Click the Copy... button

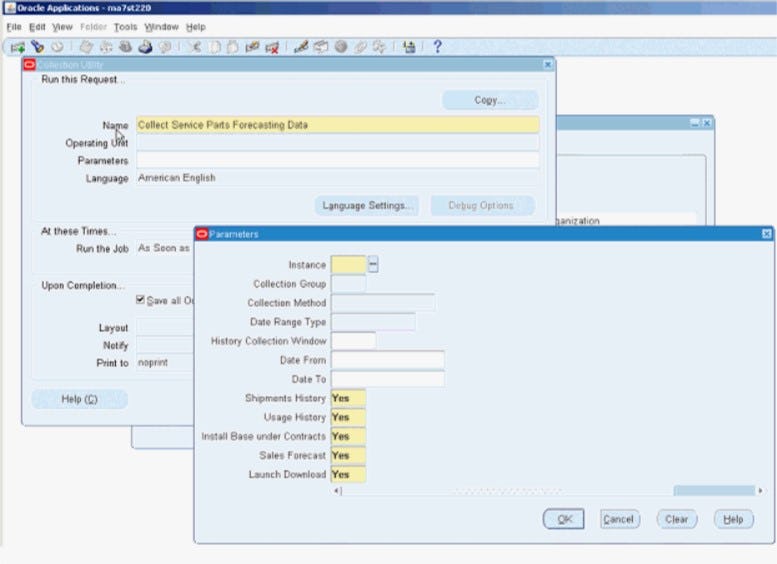[x=490, y=100]
